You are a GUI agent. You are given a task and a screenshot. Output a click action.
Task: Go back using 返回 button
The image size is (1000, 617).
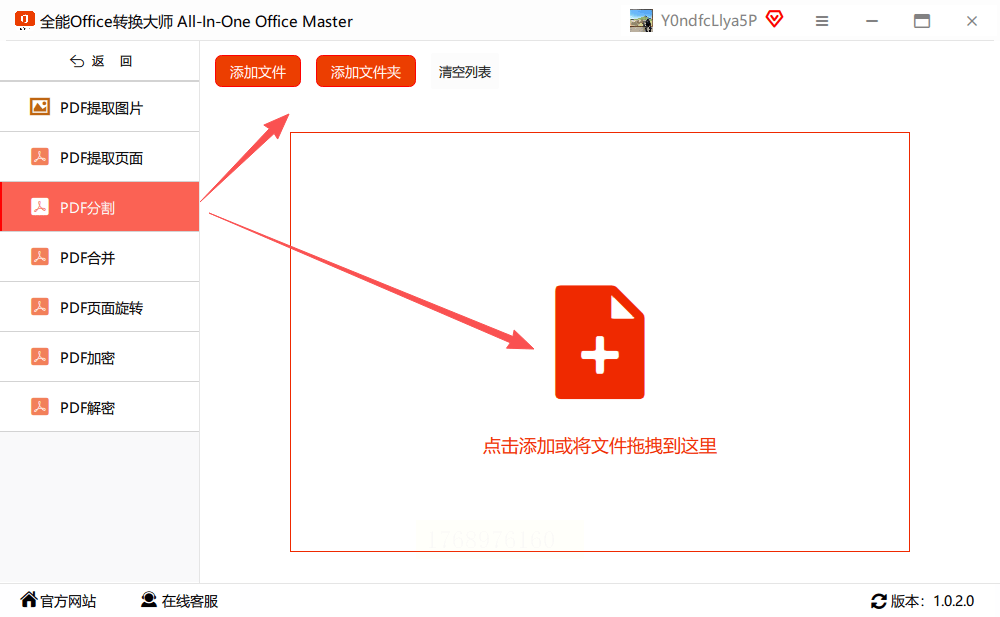tap(100, 61)
